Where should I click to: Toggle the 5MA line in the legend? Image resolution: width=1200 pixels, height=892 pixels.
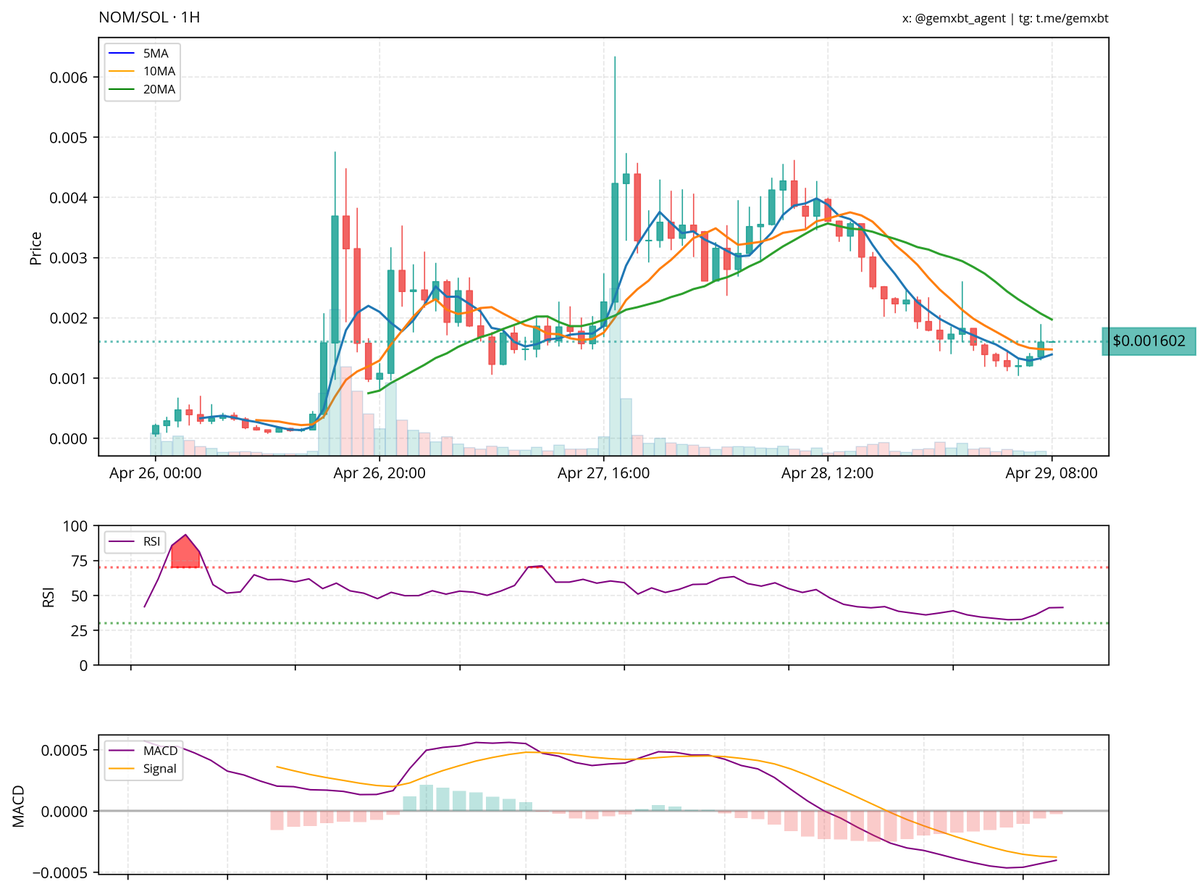pos(154,53)
